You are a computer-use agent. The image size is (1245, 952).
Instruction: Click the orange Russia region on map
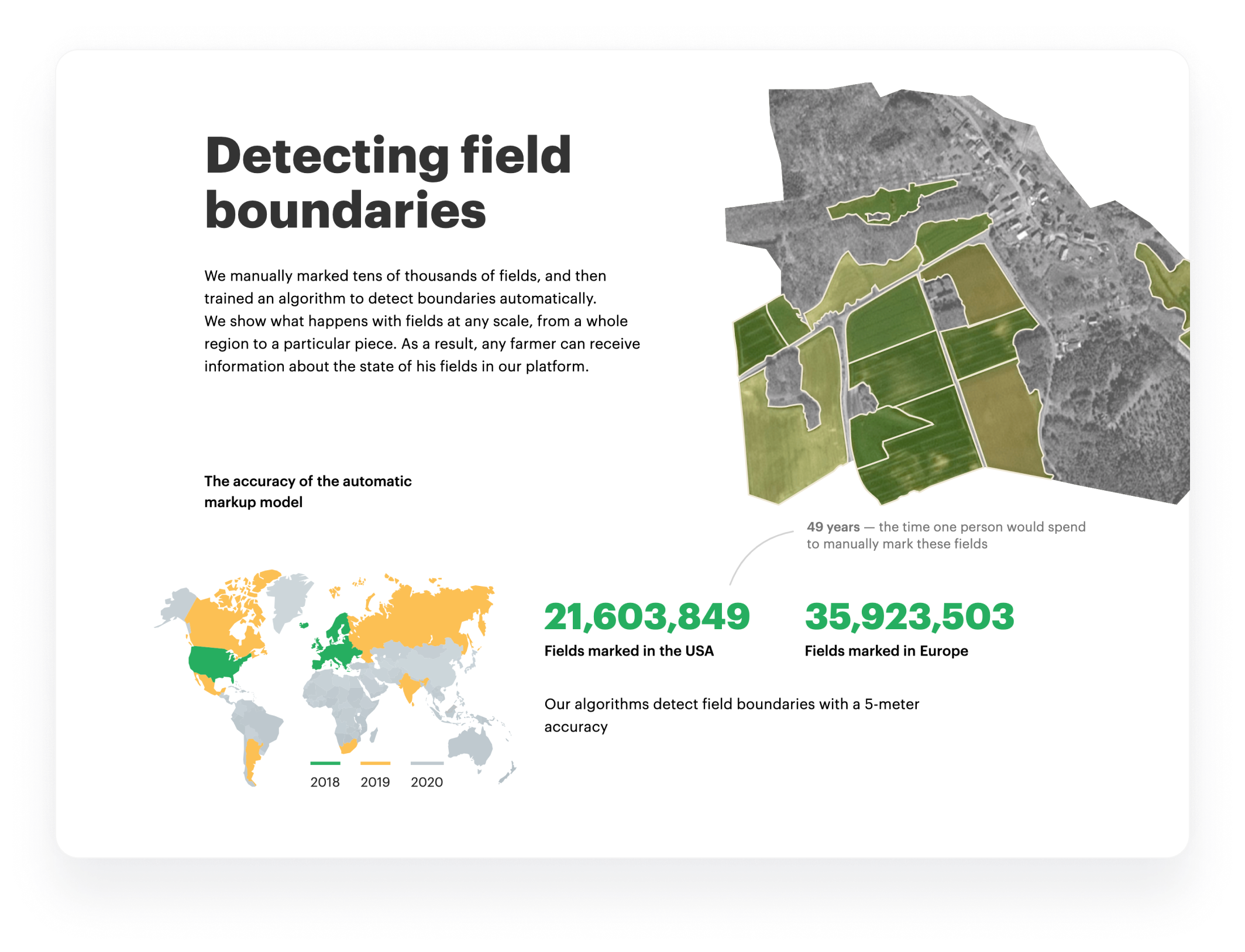click(430, 614)
